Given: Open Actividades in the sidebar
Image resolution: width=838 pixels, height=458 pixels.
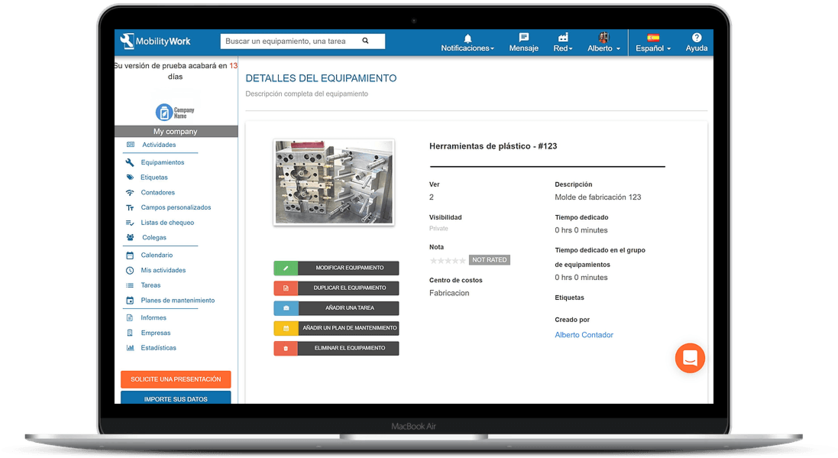Looking at the screenshot, I should point(159,145).
